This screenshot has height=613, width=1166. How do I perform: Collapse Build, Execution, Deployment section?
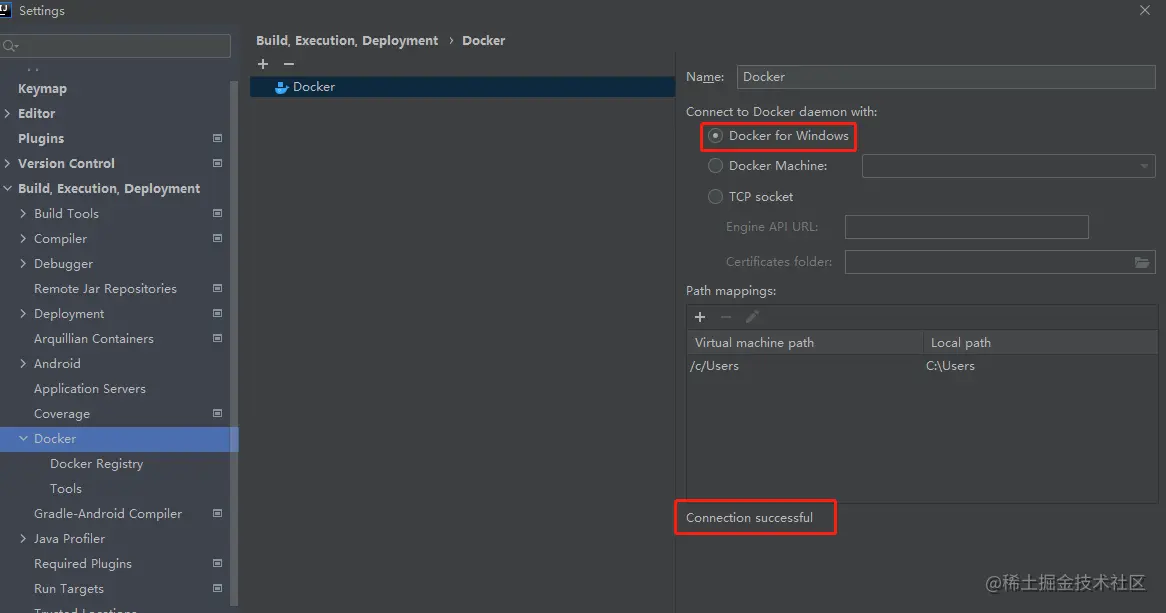7,188
